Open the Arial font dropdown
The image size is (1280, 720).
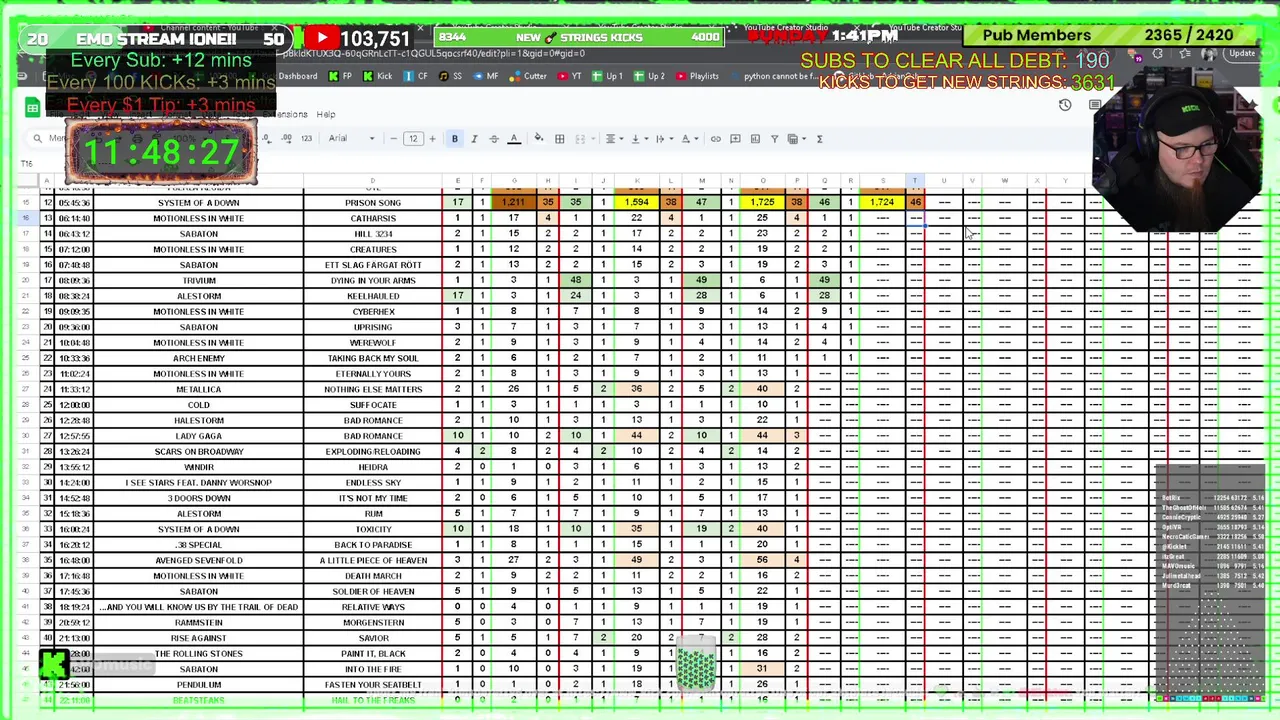point(352,139)
